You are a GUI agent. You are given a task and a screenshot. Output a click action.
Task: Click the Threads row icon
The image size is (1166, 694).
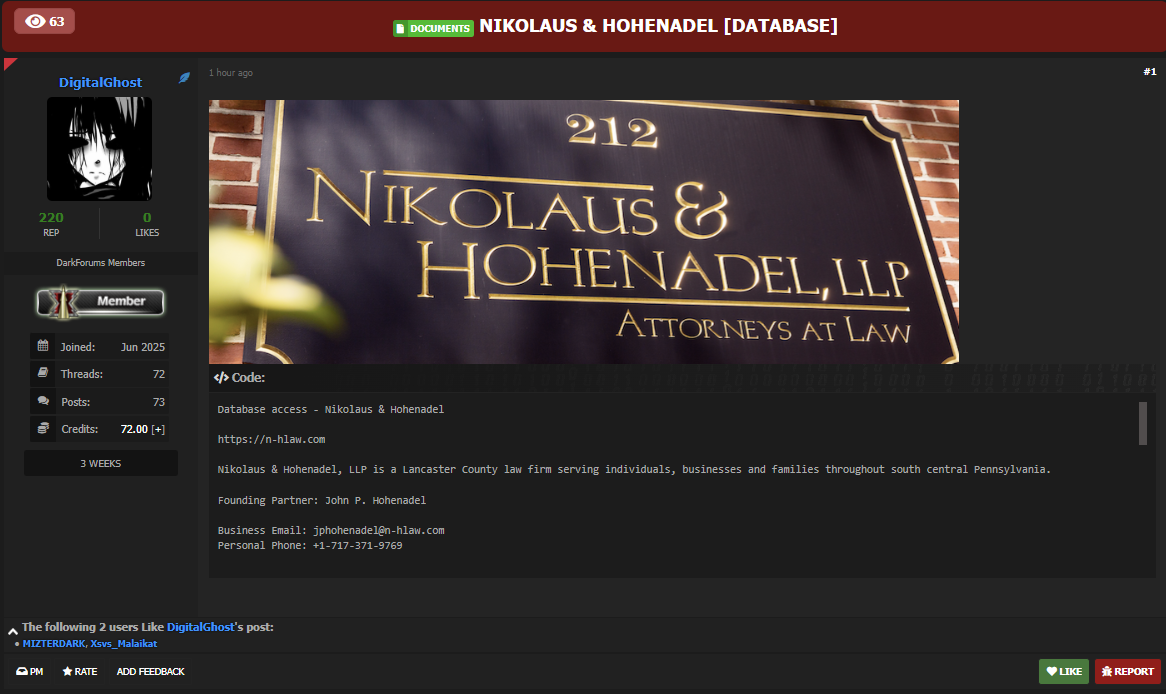point(43,373)
